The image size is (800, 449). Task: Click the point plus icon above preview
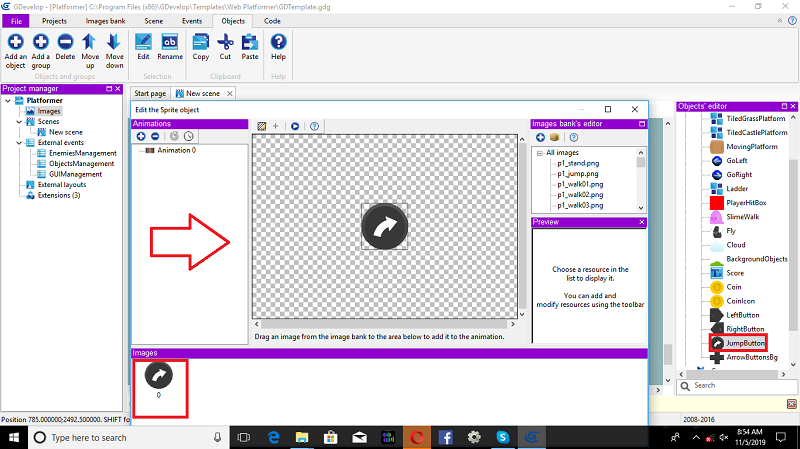coord(276,126)
